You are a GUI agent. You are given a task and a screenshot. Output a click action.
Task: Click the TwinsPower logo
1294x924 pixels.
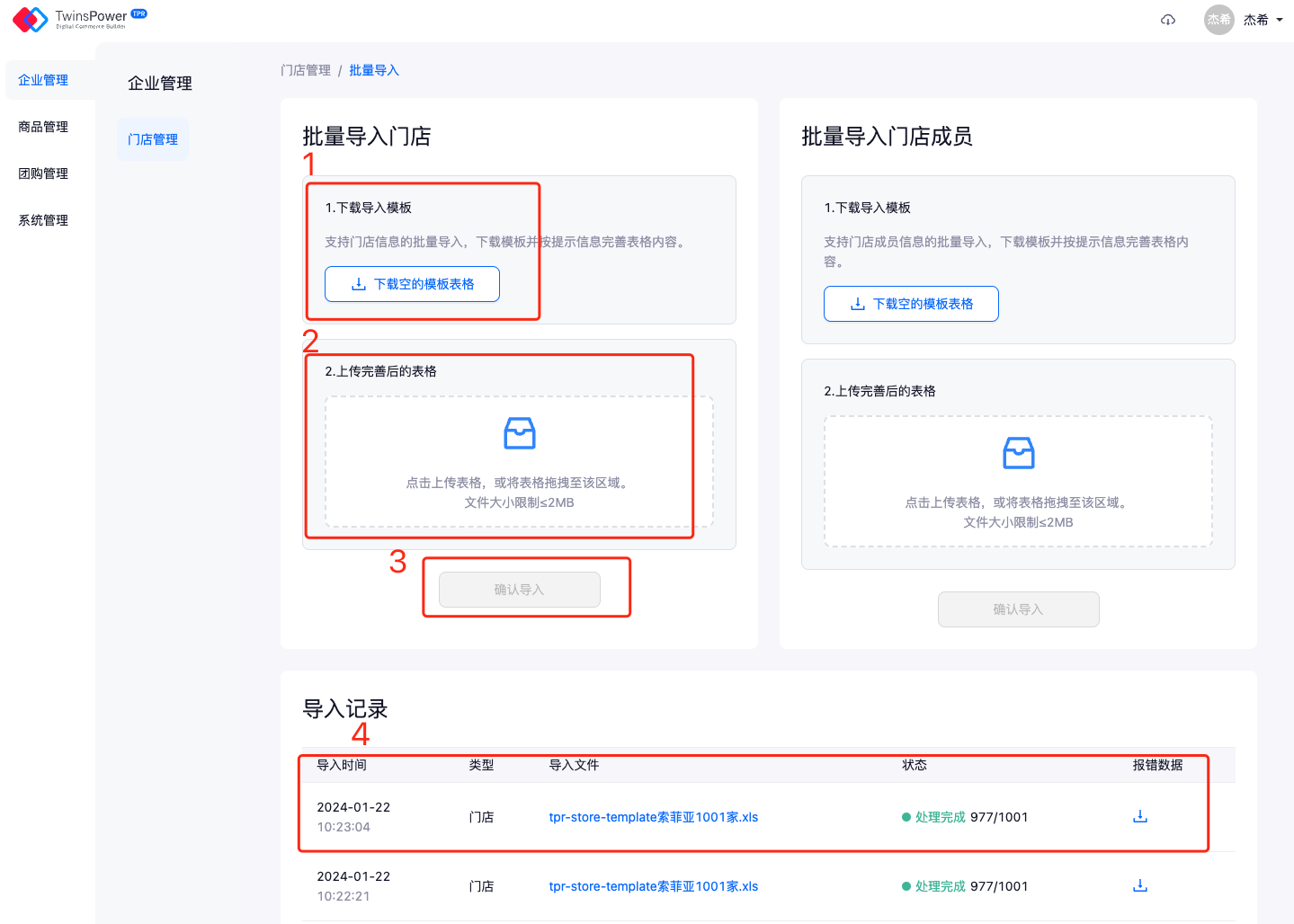(x=79, y=19)
